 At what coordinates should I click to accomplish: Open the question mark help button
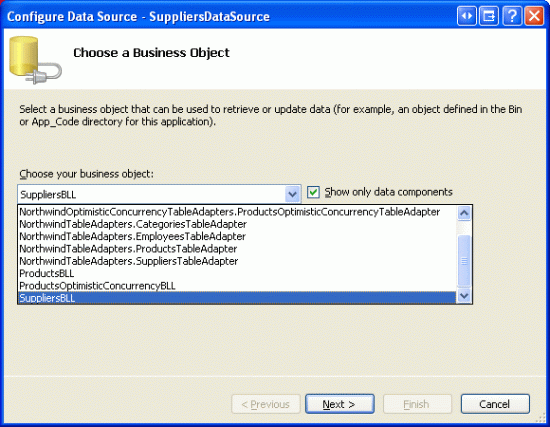click(512, 16)
